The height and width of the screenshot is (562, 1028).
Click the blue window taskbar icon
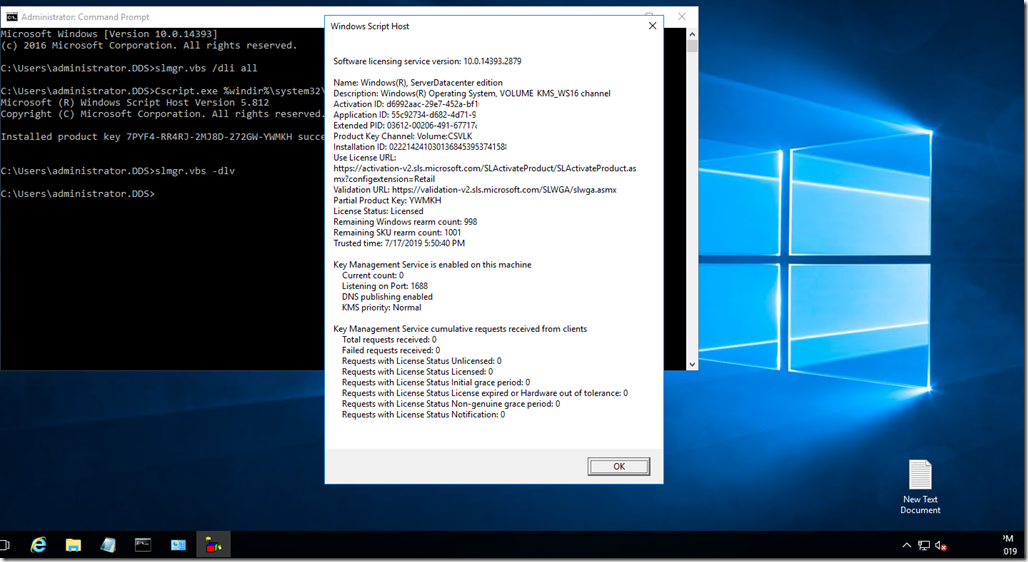point(178,545)
